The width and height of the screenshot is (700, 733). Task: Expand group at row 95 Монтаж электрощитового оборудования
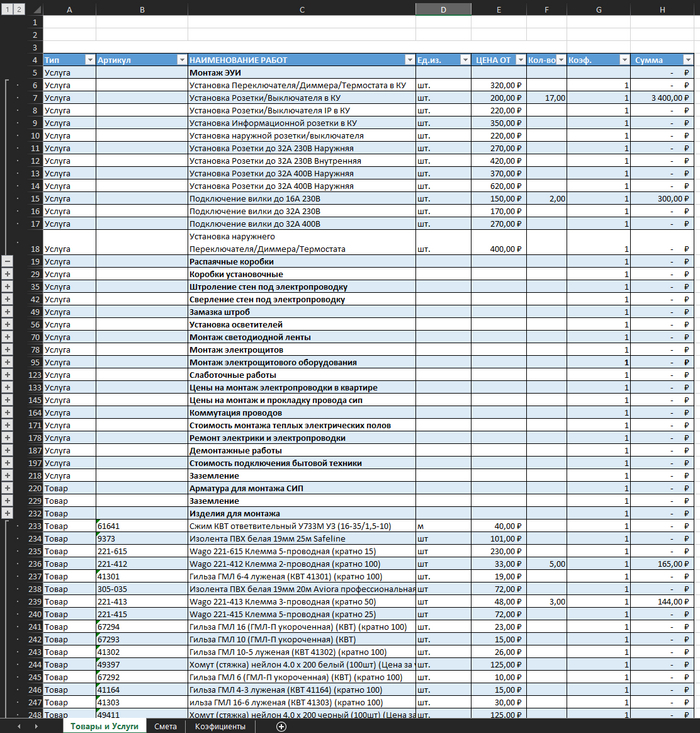coord(7,362)
